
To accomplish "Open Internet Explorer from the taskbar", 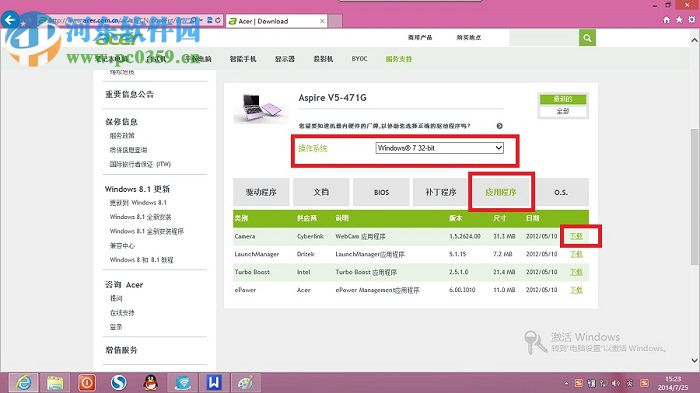I will coord(23,383).
